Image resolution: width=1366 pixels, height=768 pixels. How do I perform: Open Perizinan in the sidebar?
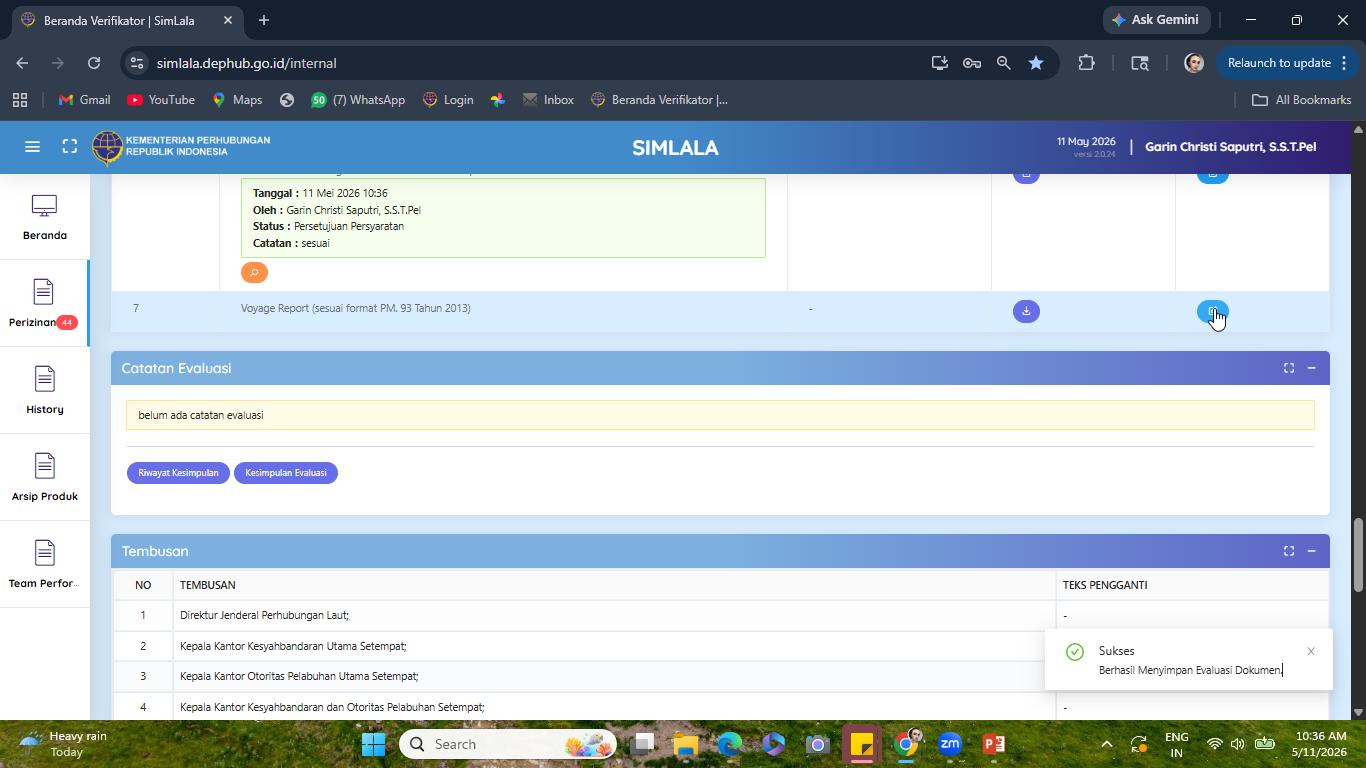(x=44, y=304)
